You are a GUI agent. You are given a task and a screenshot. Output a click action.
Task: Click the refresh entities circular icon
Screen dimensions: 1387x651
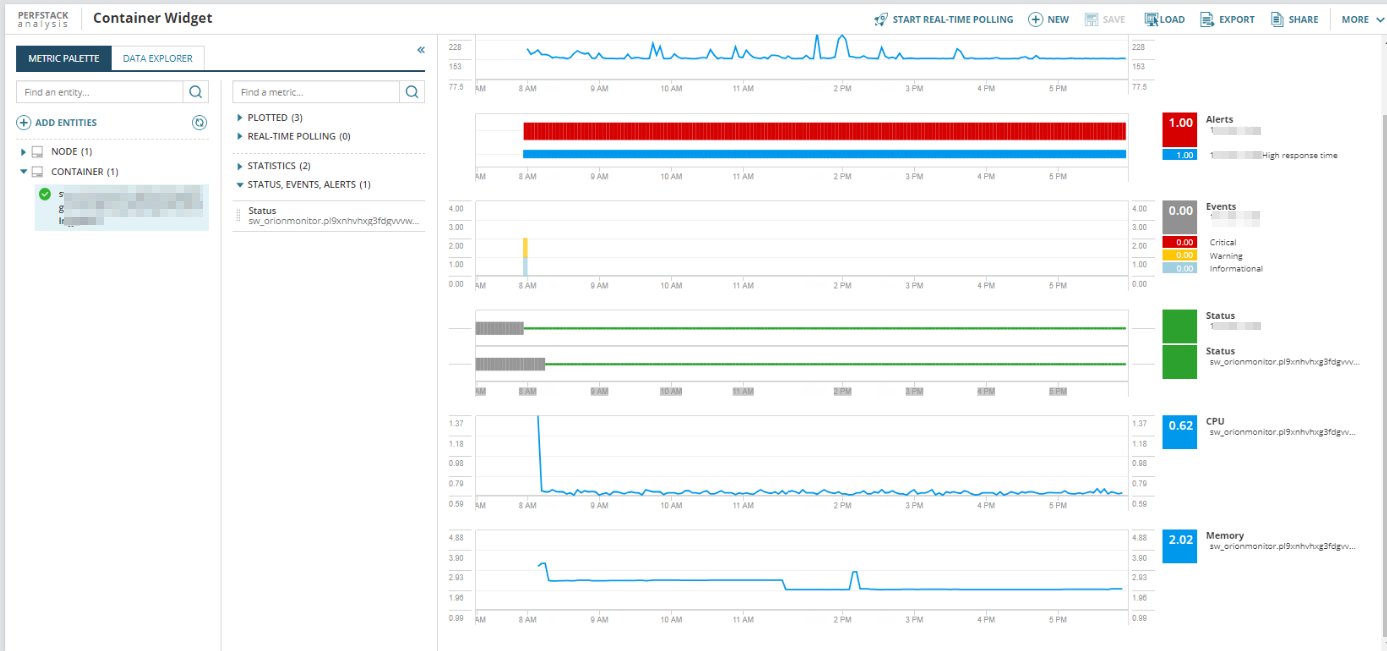coord(199,122)
